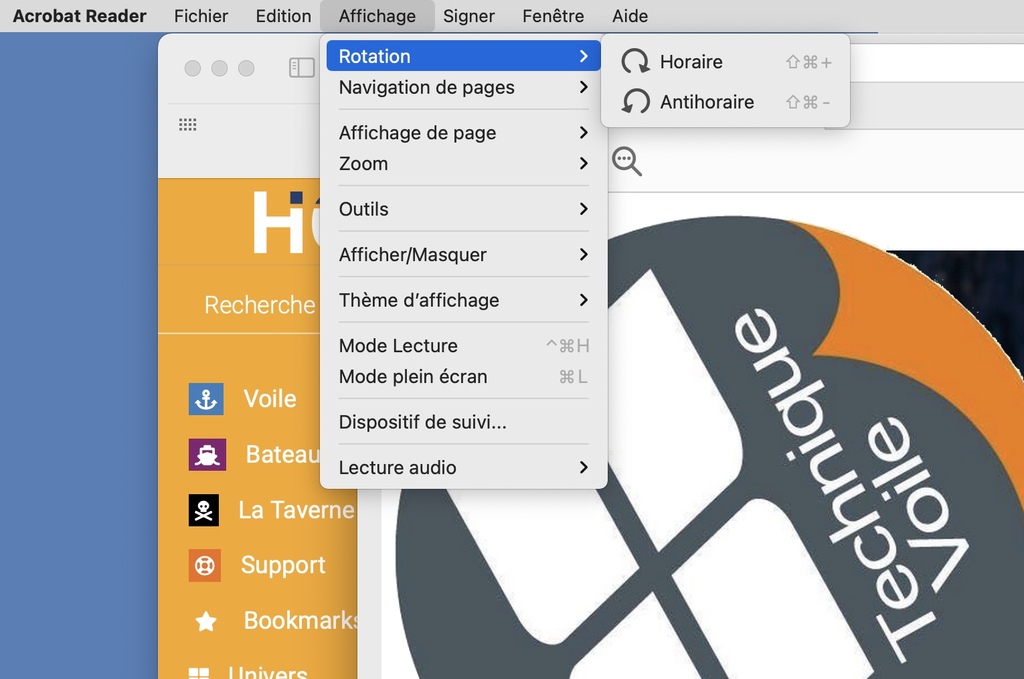Click the blue anchor icon beside Voile
The image size is (1024, 679).
206,399
